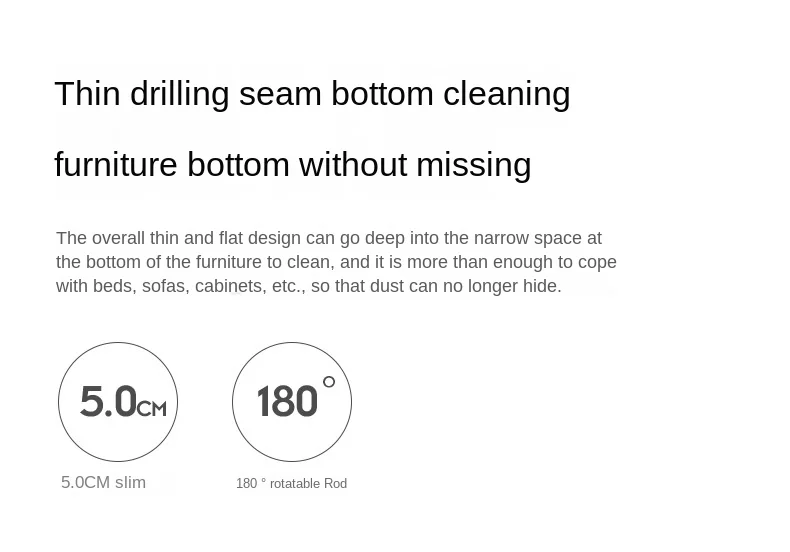Click the word "cleaning" in the heading
Viewport: 790px width, 552px height.
pyautogui.click(x=506, y=96)
